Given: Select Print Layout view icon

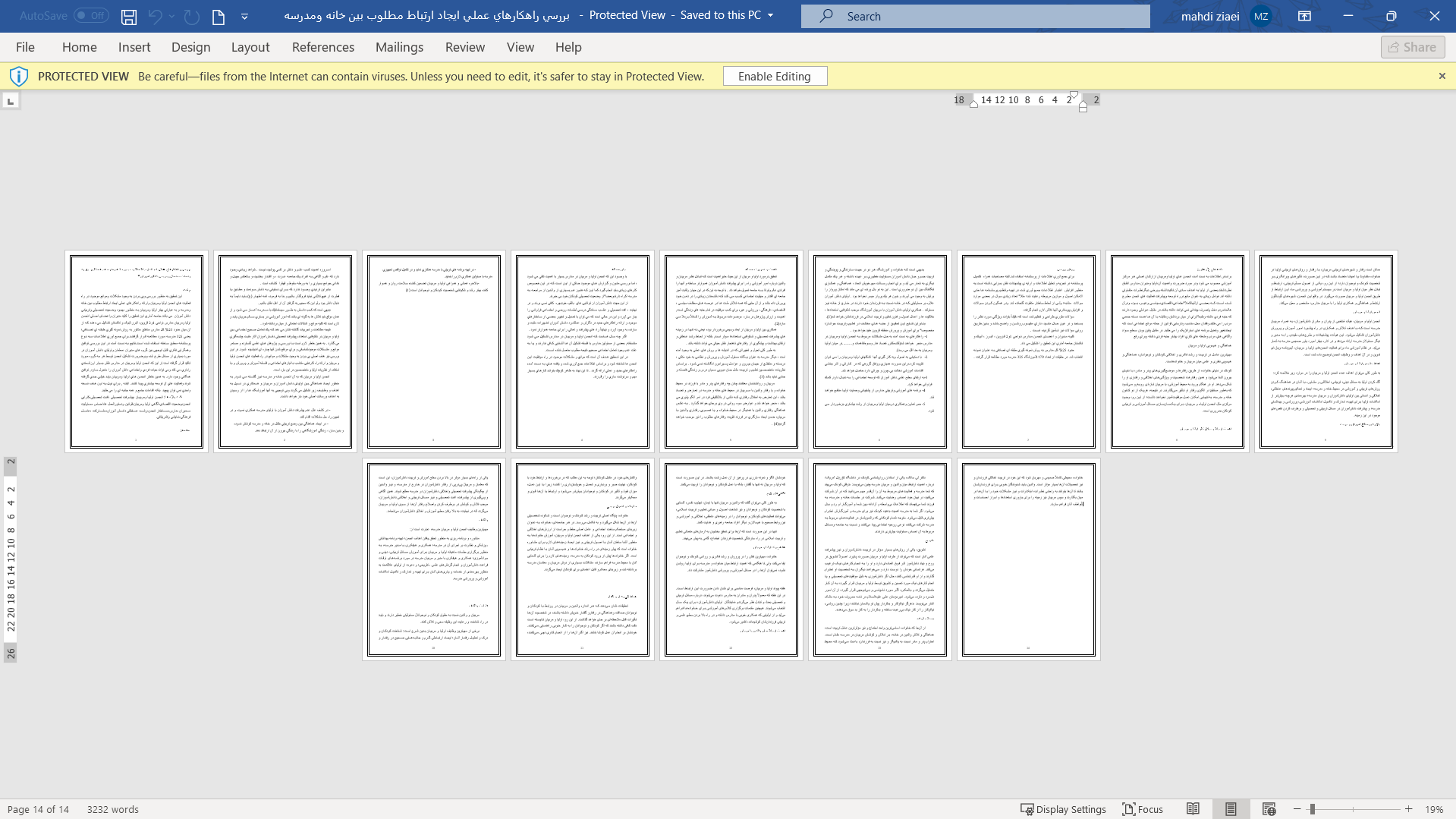Looking at the screenshot, I should click(1231, 809).
